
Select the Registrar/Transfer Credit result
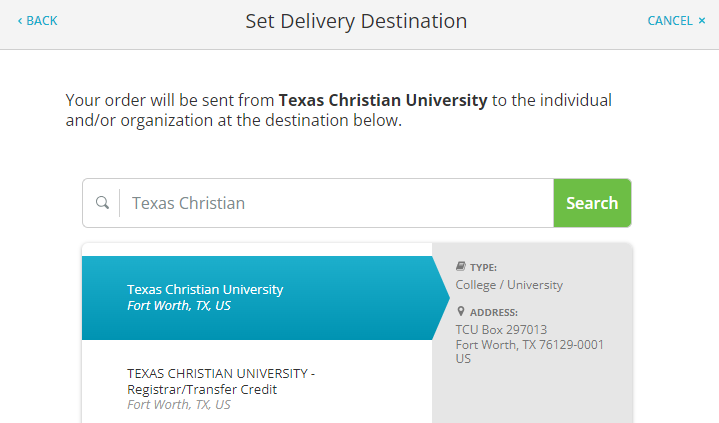click(257, 389)
